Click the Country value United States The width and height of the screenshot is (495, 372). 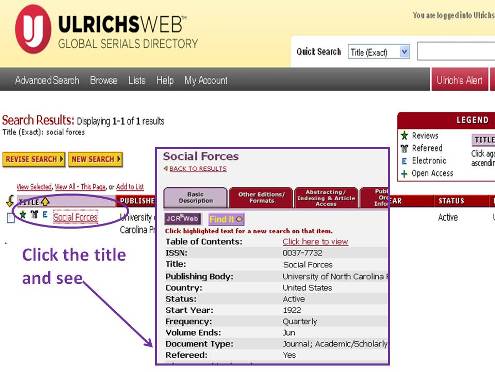tap(307, 288)
